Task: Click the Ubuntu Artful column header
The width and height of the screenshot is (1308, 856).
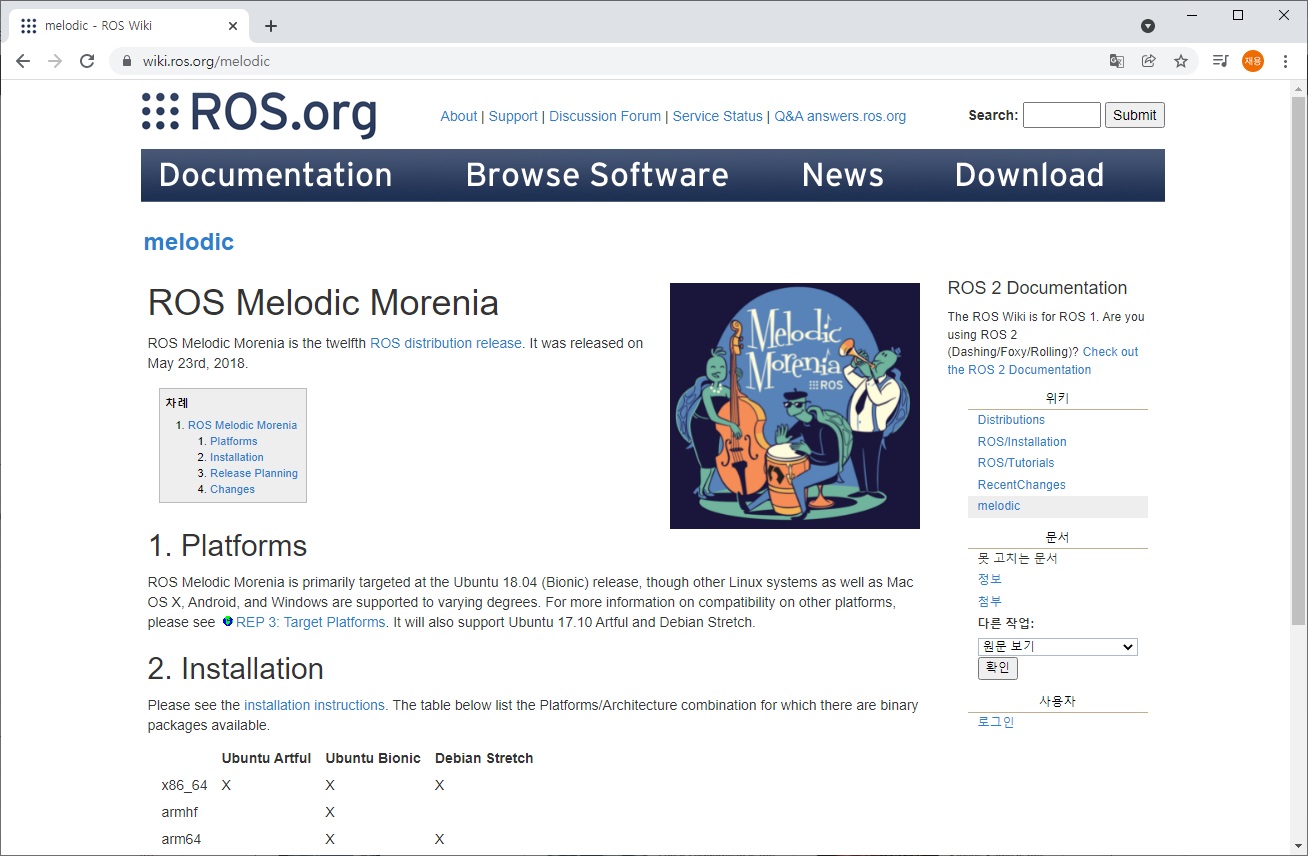Action: click(266, 758)
